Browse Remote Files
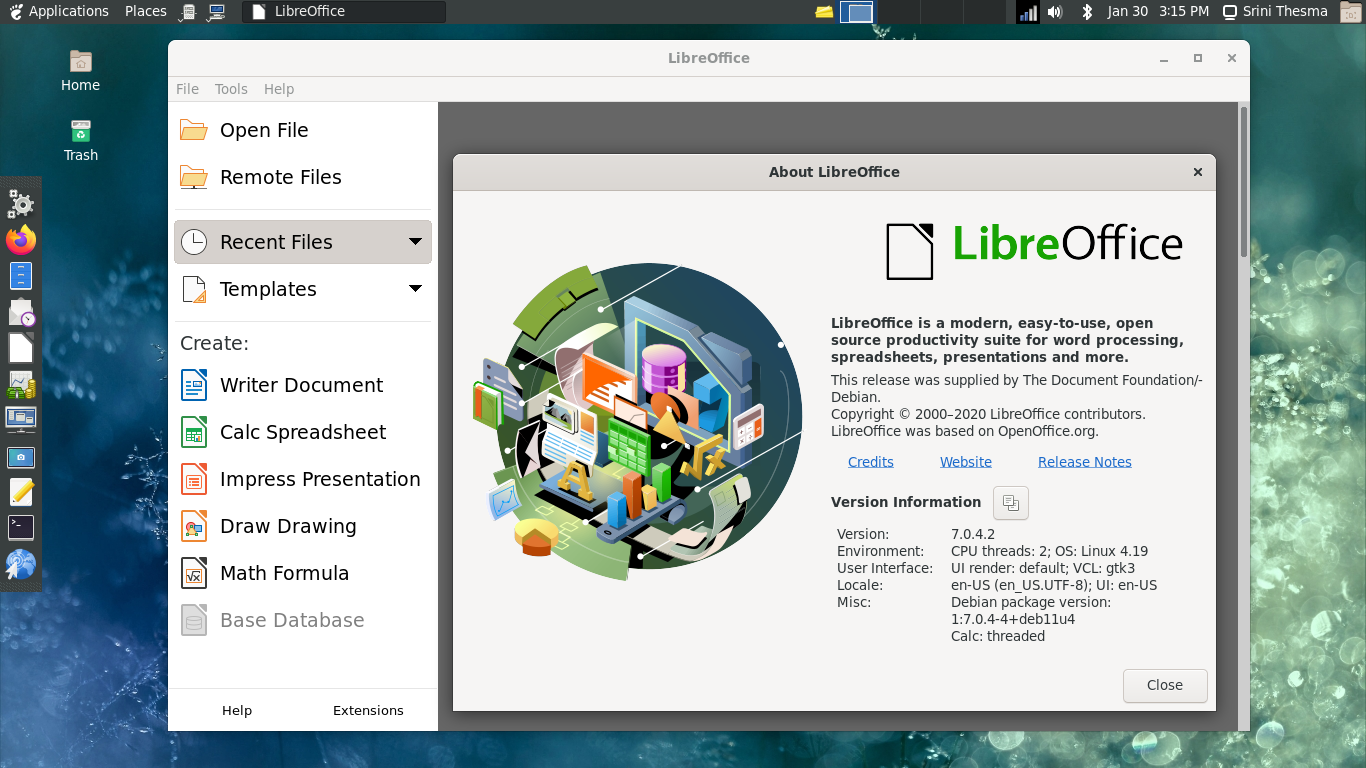 pyautogui.click(x=280, y=177)
